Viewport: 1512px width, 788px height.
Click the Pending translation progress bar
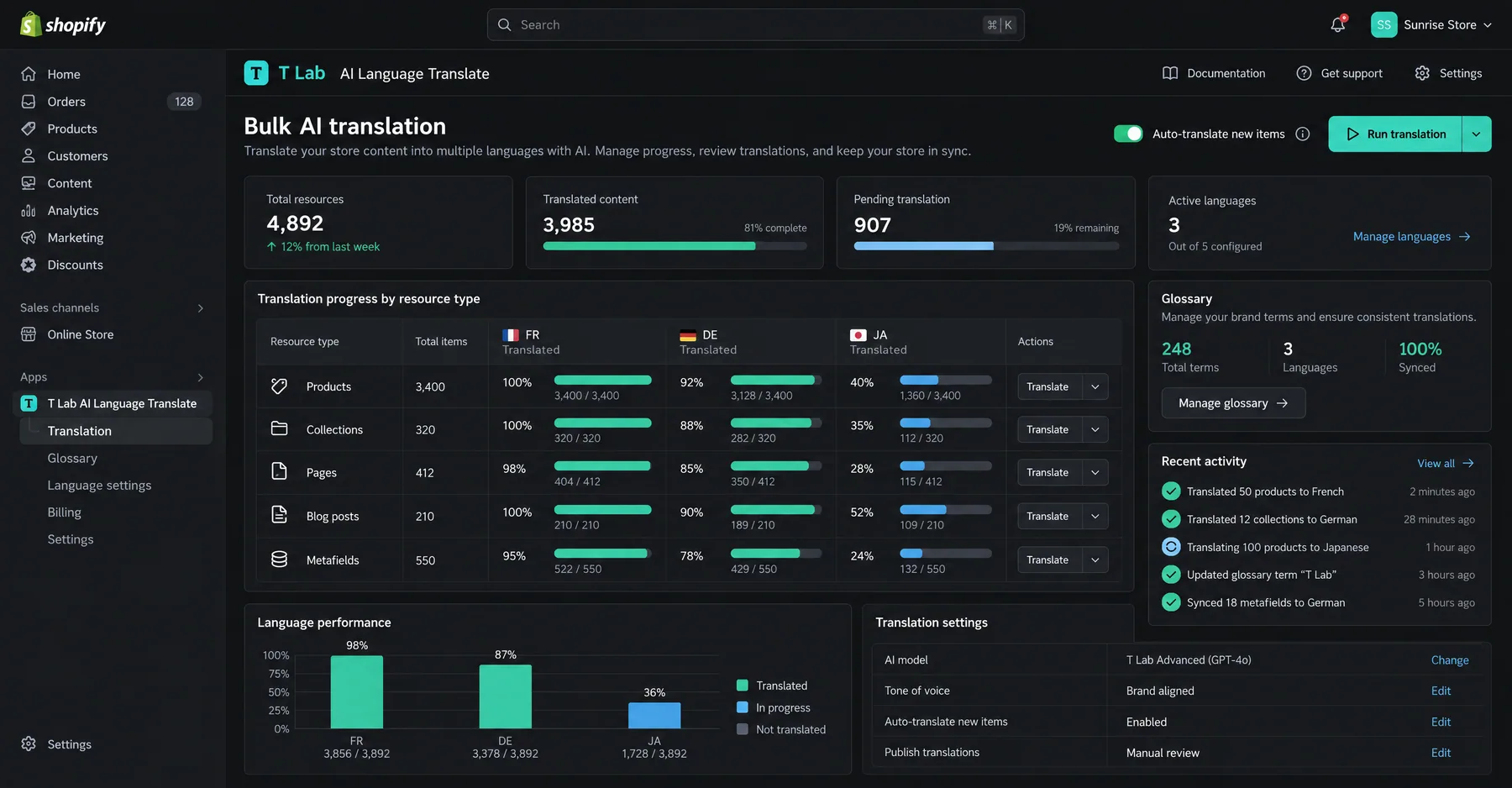(986, 246)
